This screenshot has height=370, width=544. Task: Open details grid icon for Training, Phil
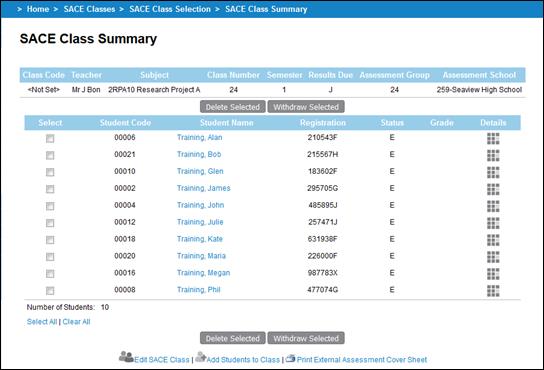(x=493, y=291)
